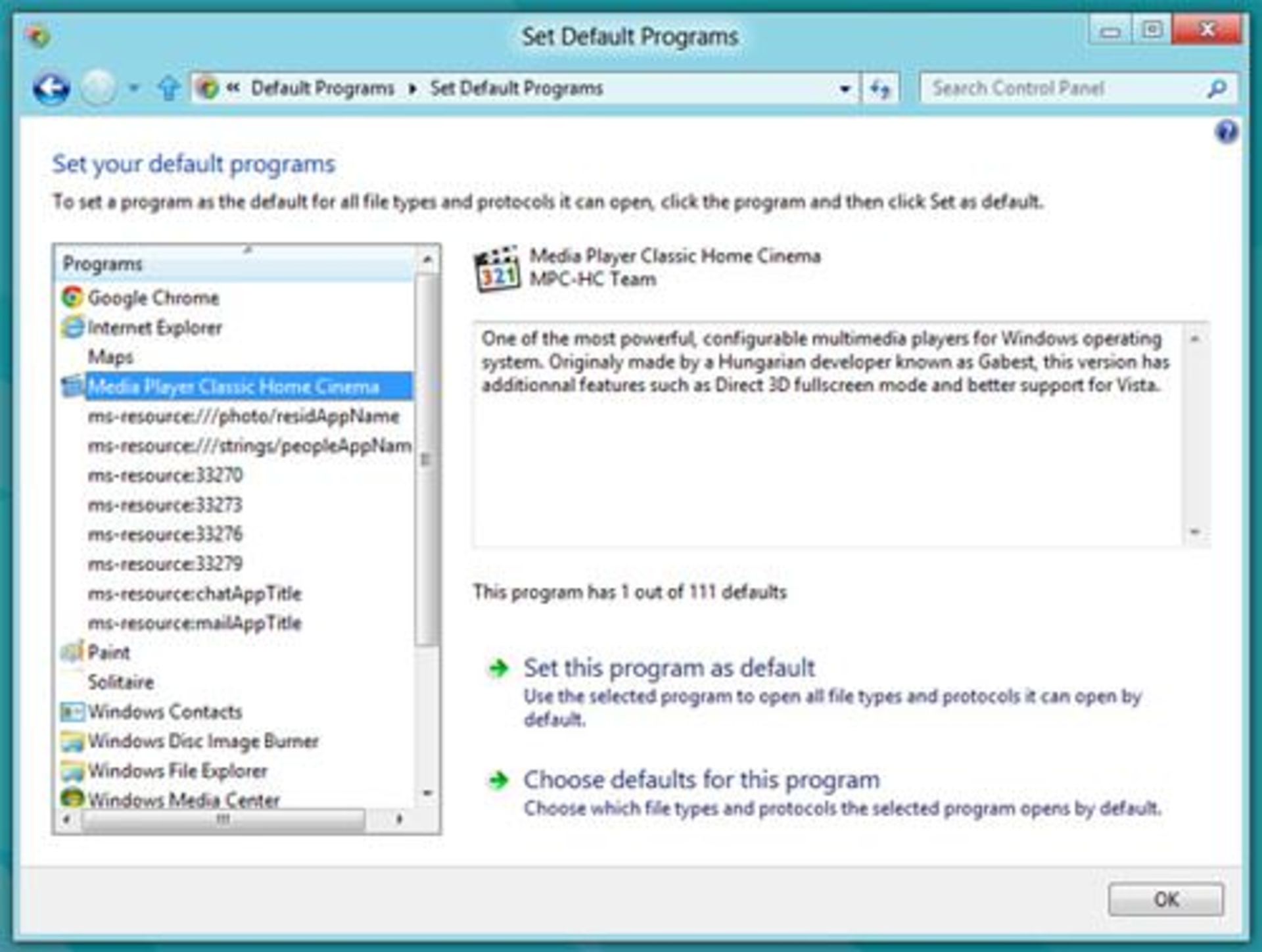Select Internet Explorer in the programs list
This screenshot has width=1262, height=952.
click(x=155, y=327)
